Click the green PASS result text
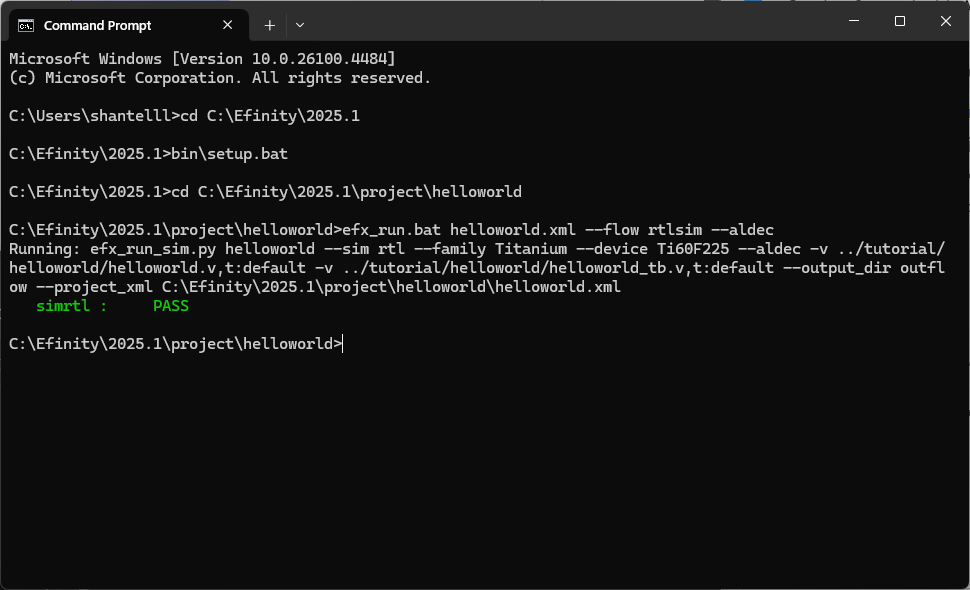This screenshot has height=590, width=970. [x=171, y=306]
